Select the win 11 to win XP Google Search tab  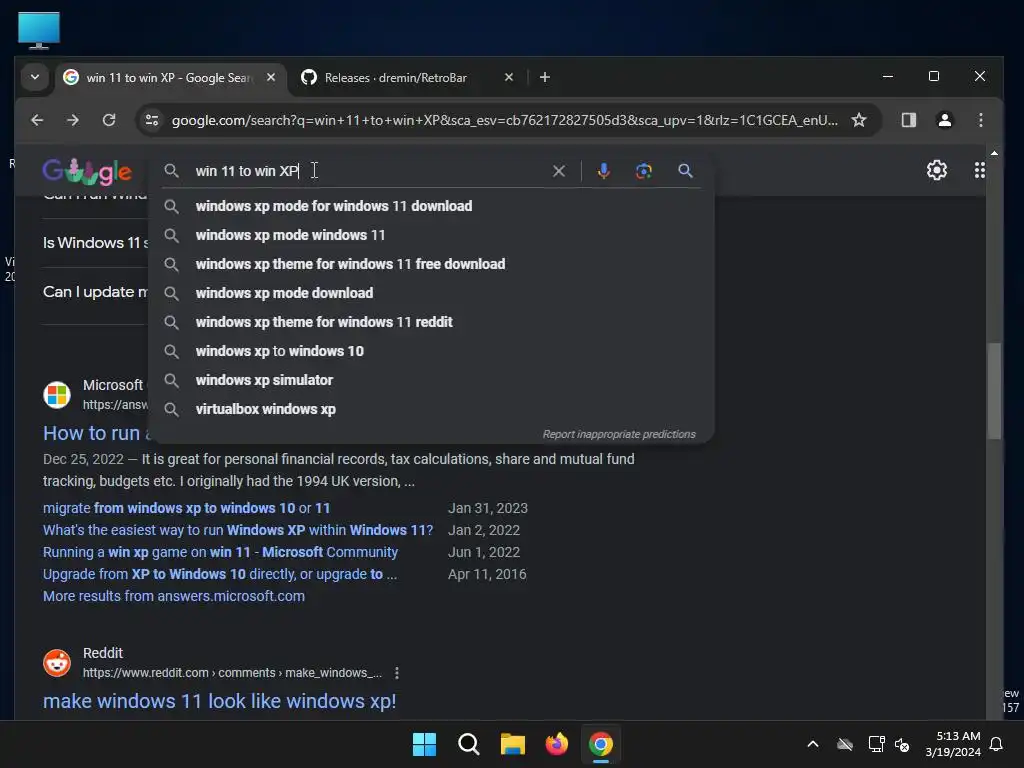[x=170, y=78]
